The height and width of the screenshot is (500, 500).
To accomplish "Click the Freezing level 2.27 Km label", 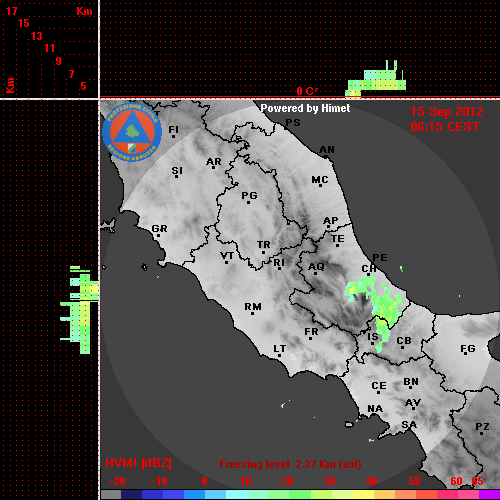I will pyautogui.click(x=290, y=464).
